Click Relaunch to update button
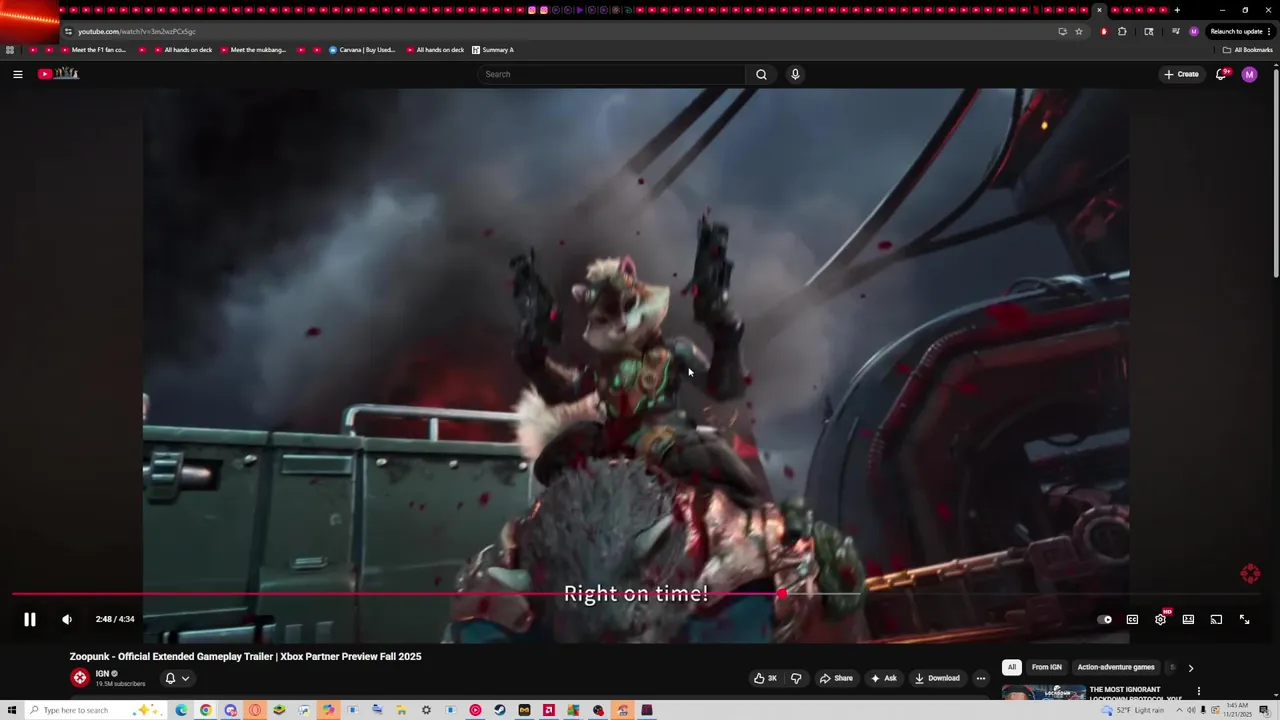Screen dimensions: 1280x720 tap(1236, 31)
